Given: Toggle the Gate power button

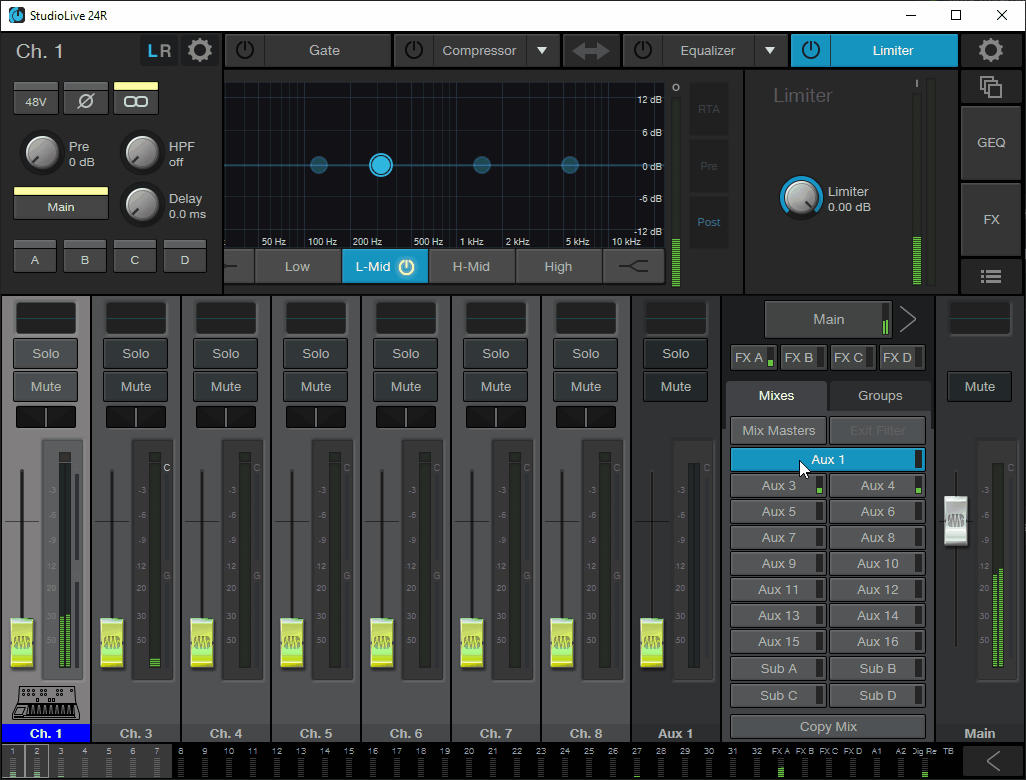Looking at the screenshot, I should (245, 50).
